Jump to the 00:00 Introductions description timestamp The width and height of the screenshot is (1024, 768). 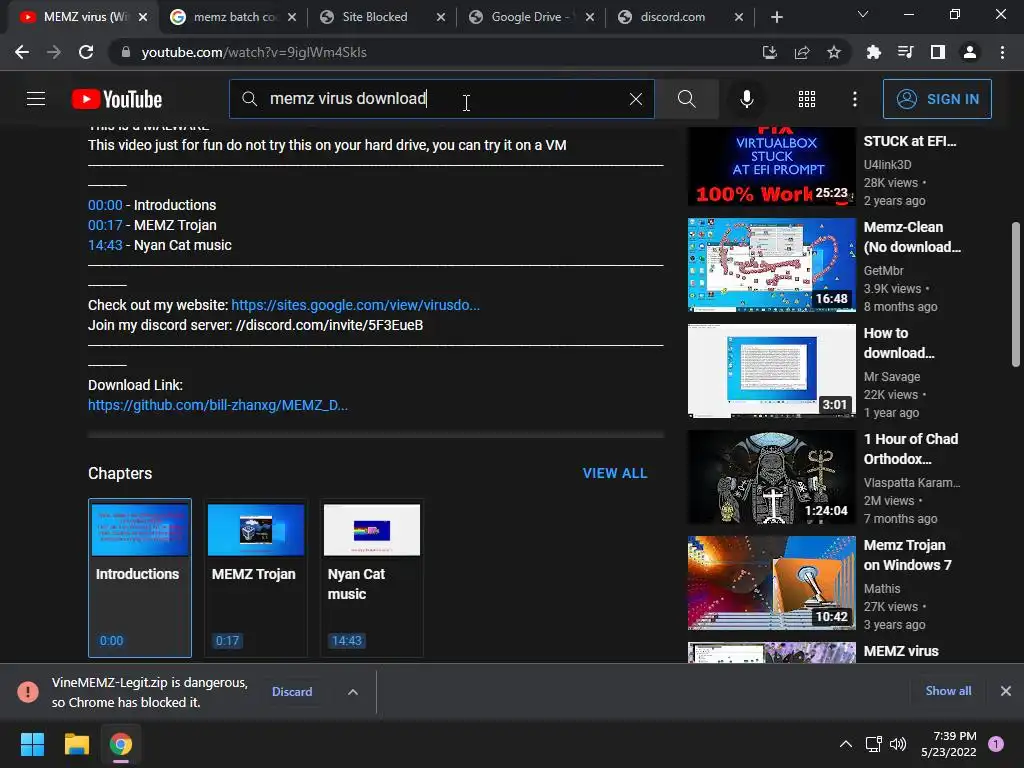[x=105, y=205]
